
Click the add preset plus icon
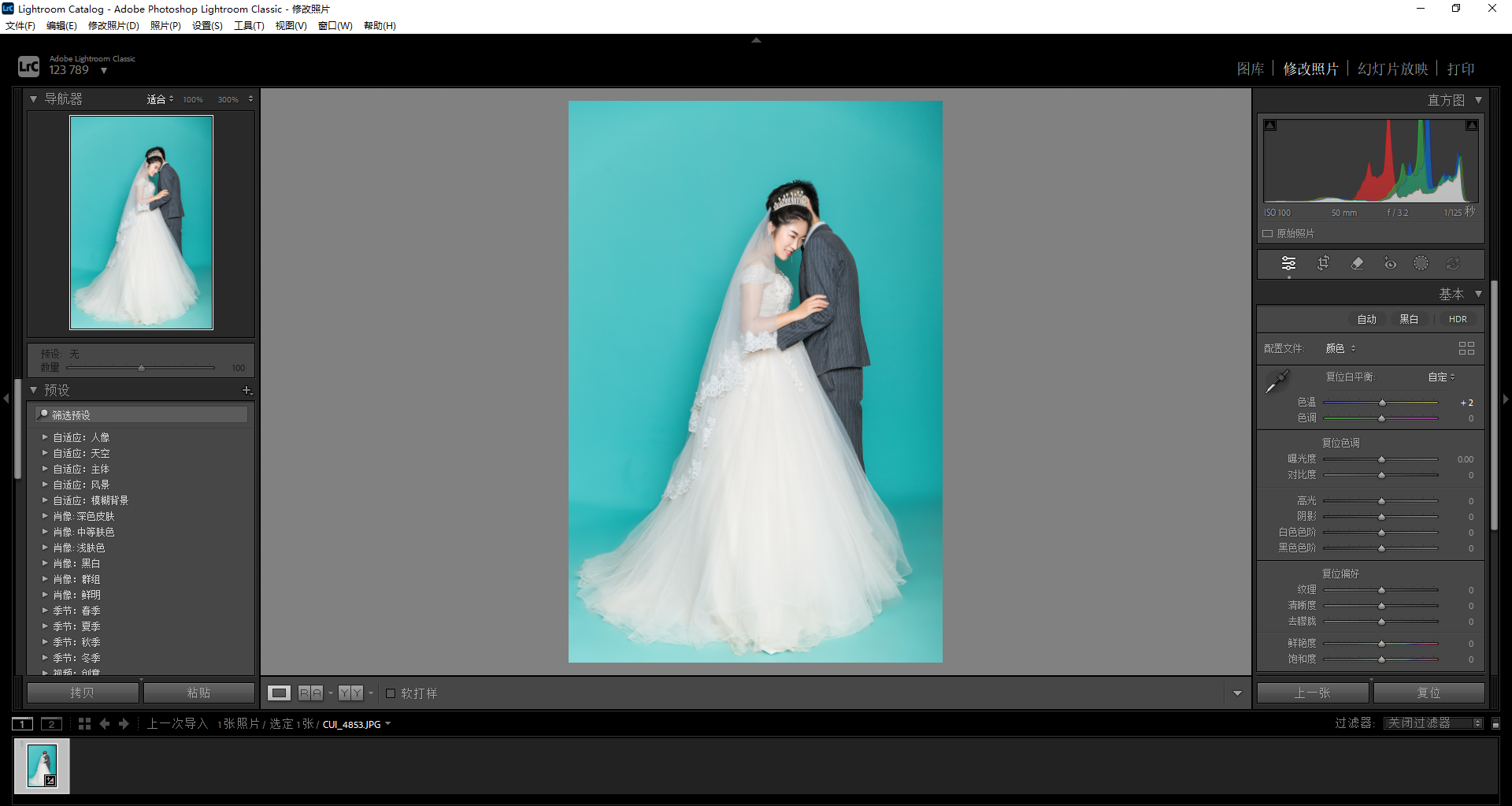[246, 390]
